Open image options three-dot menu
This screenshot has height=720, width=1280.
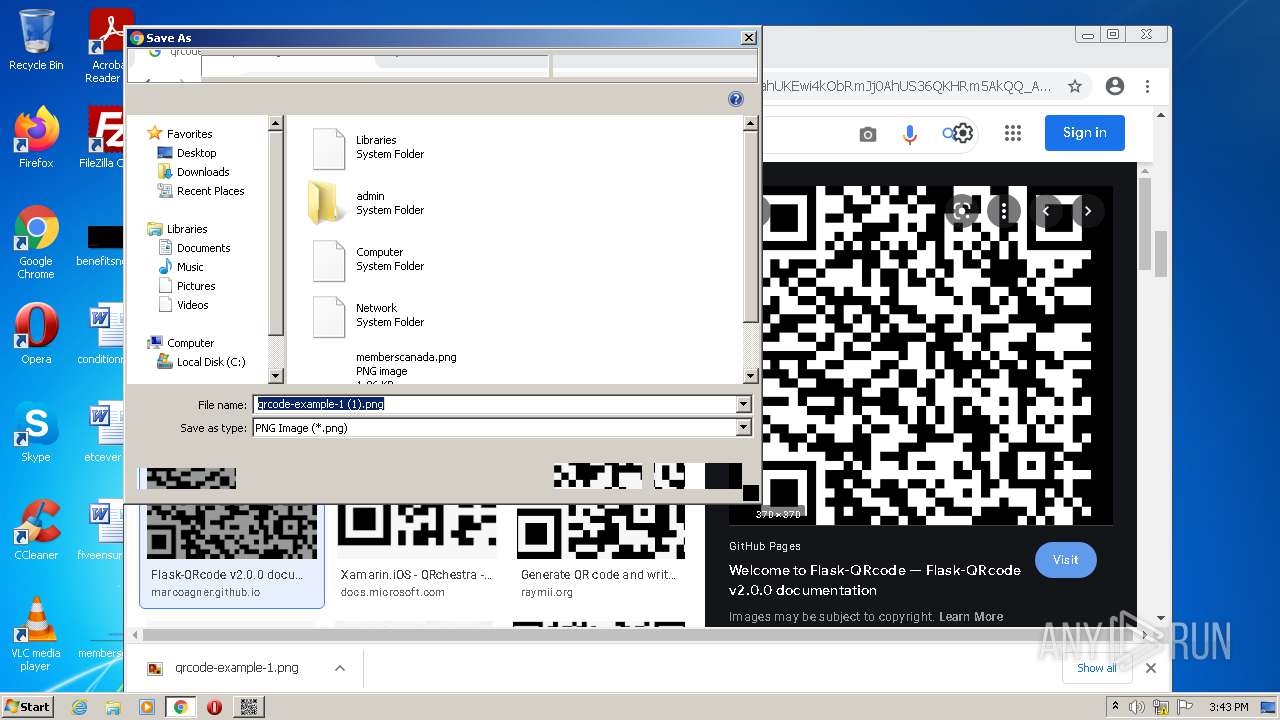(x=1004, y=211)
